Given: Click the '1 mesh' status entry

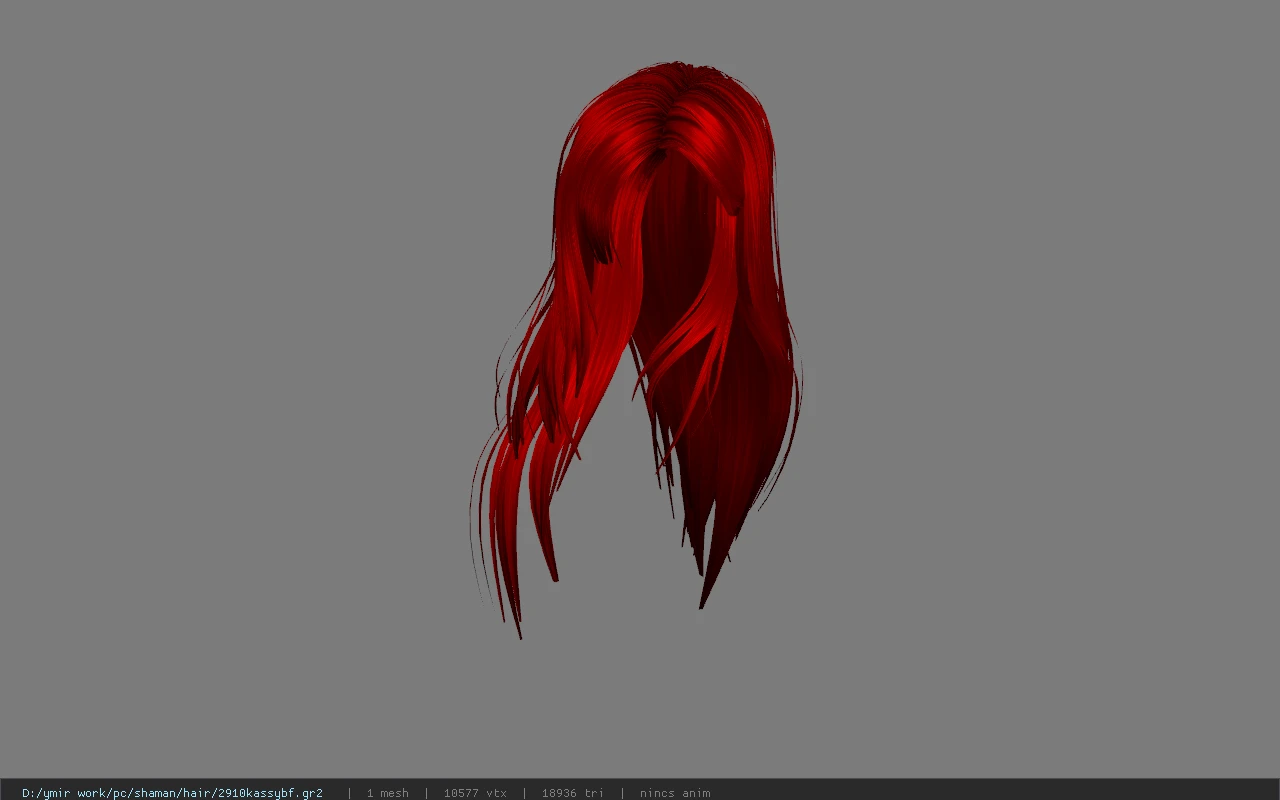Looking at the screenshot, I should point(387,793).
